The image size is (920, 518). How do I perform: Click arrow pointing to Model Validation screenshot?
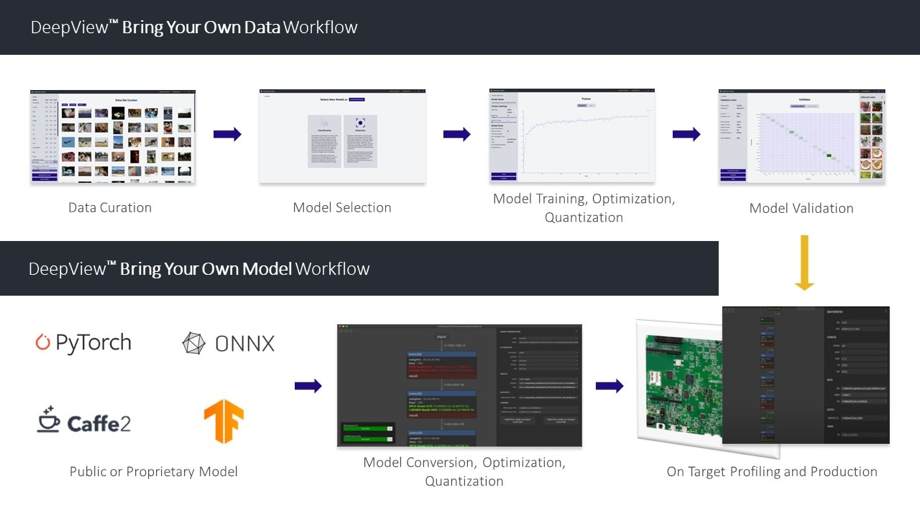click(686, 134)
